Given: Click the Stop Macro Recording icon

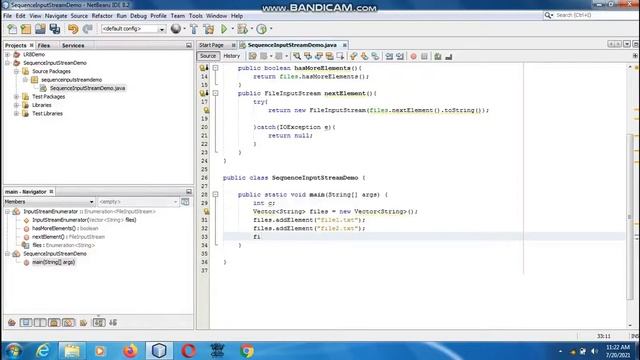Looking at the screenshot, I should tap(424, 56).
